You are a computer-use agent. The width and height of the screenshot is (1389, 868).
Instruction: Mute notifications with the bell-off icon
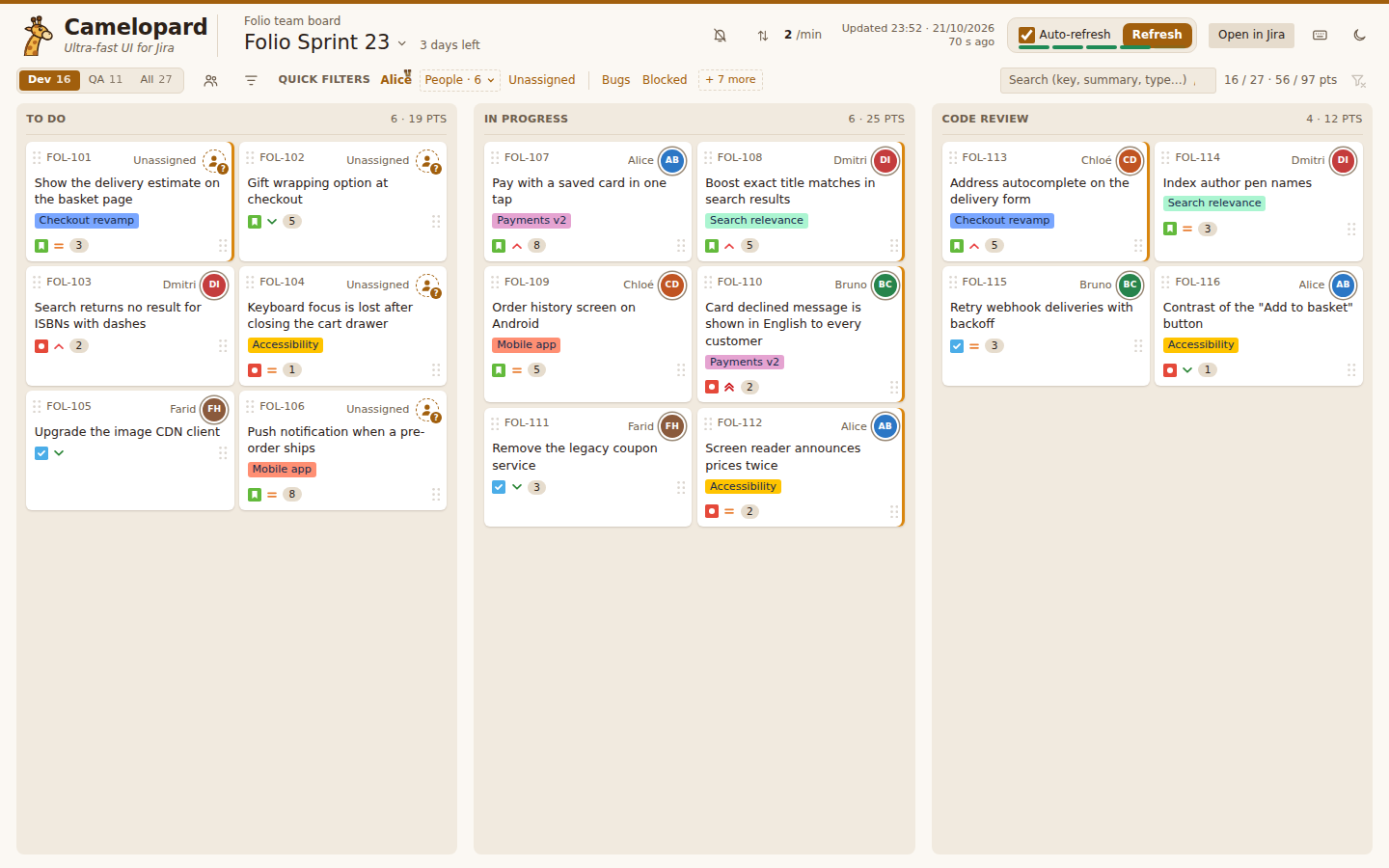720,35
